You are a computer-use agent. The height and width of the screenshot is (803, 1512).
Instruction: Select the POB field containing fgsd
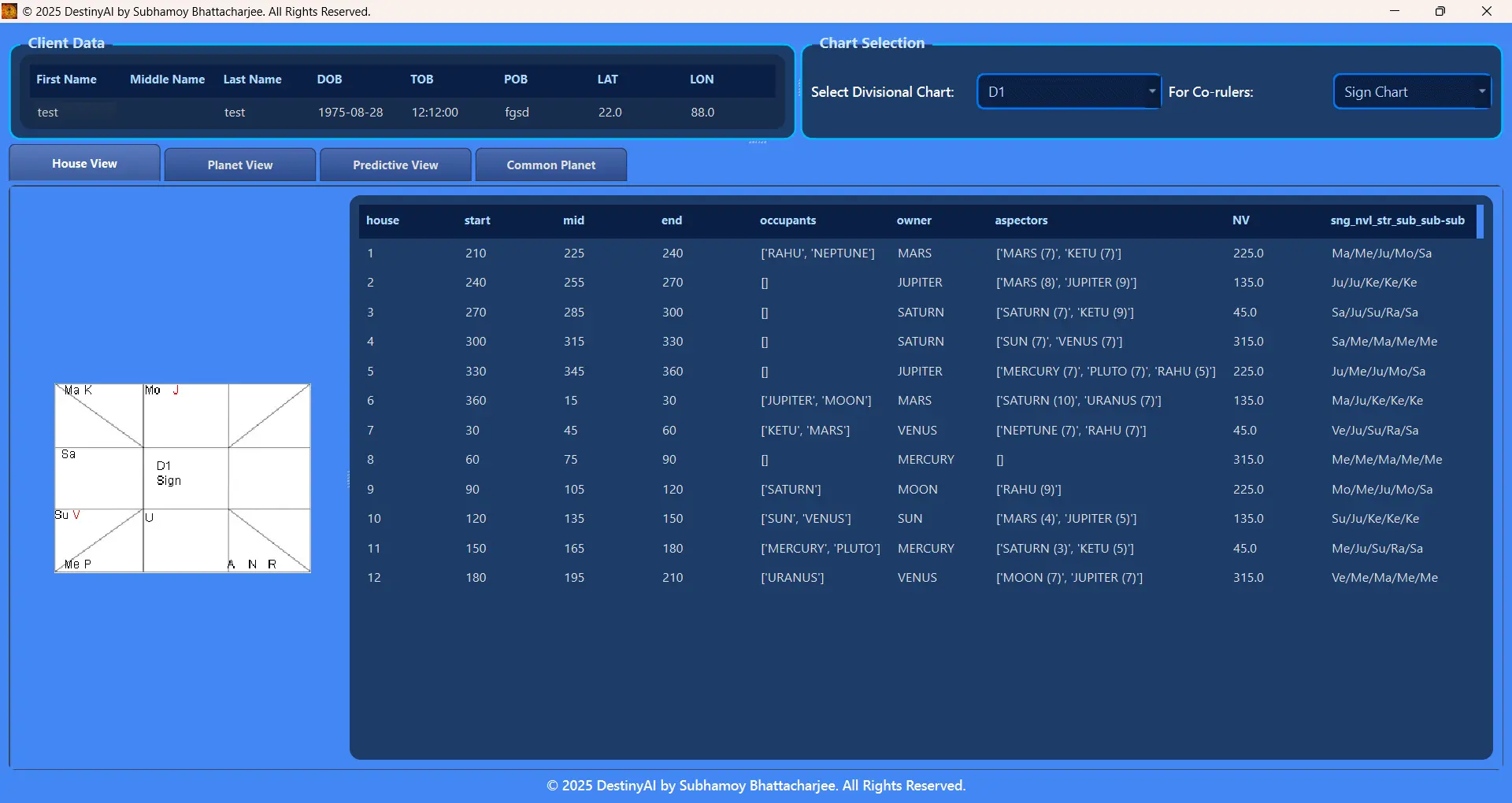[517, 112]
